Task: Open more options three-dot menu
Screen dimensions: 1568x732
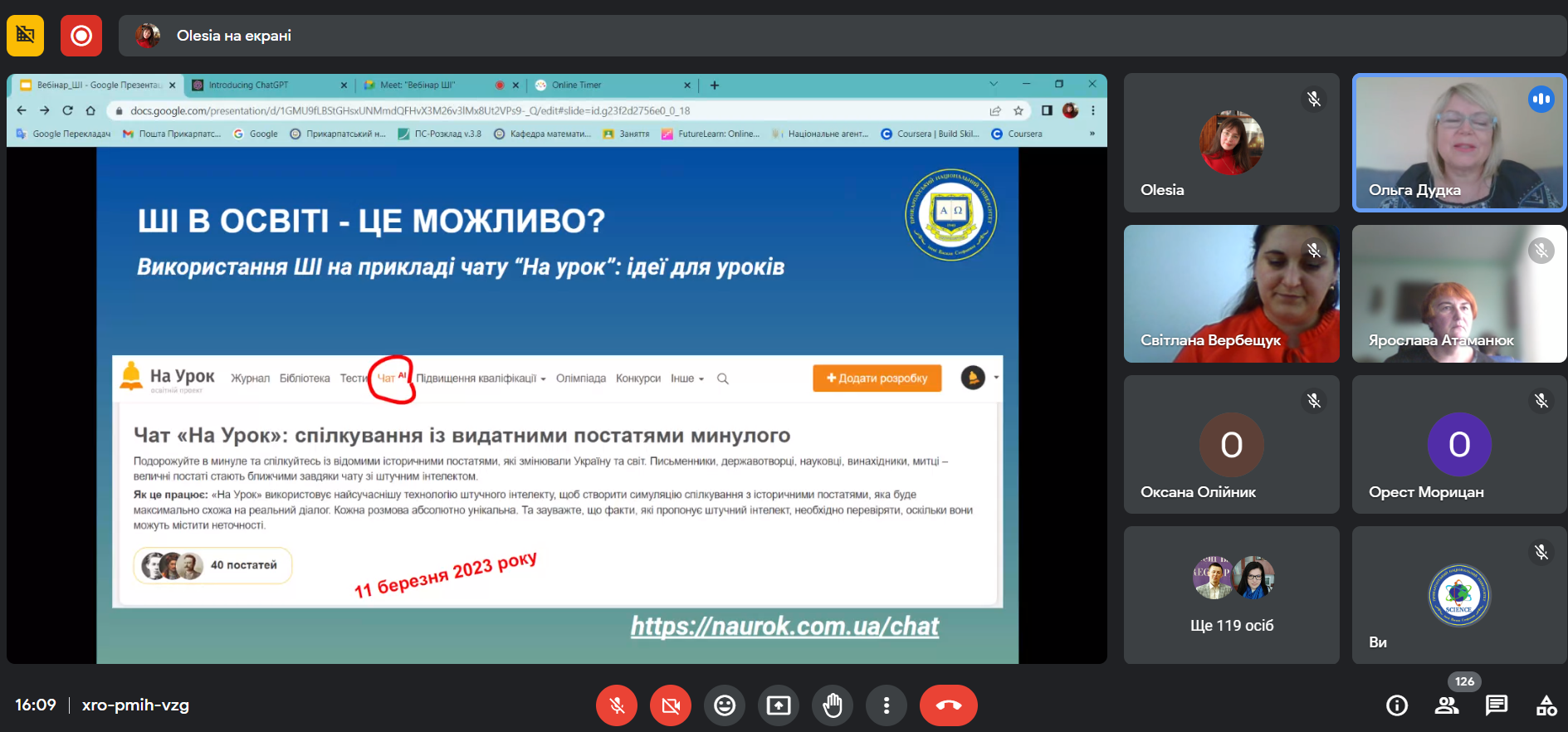Action: coord(886,705)
